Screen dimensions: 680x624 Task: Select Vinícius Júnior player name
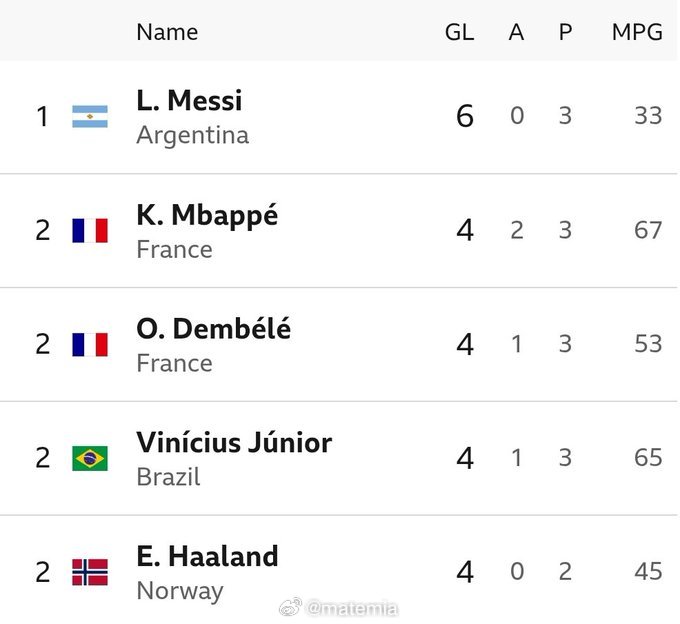coord(234,442)
